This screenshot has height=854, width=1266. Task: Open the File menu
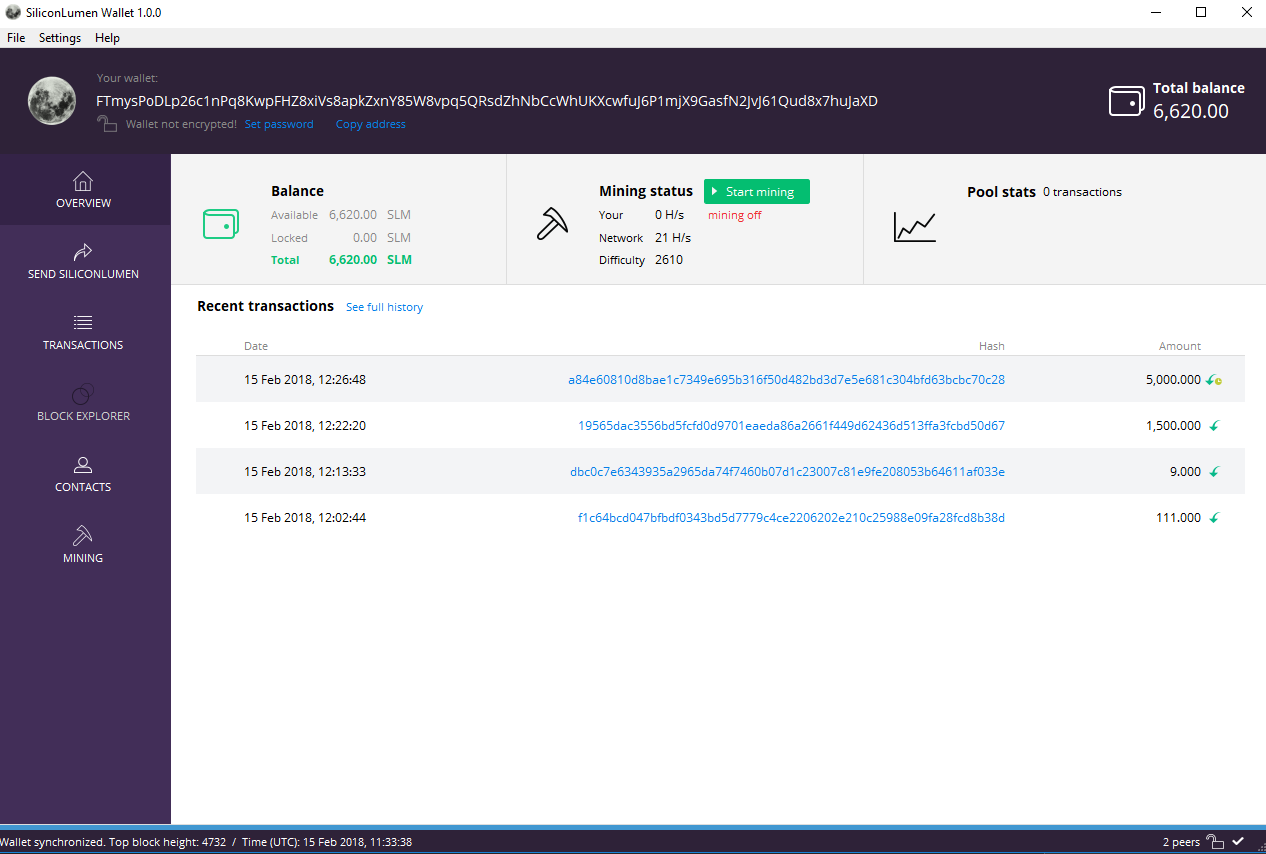click(x=16, y=37)
